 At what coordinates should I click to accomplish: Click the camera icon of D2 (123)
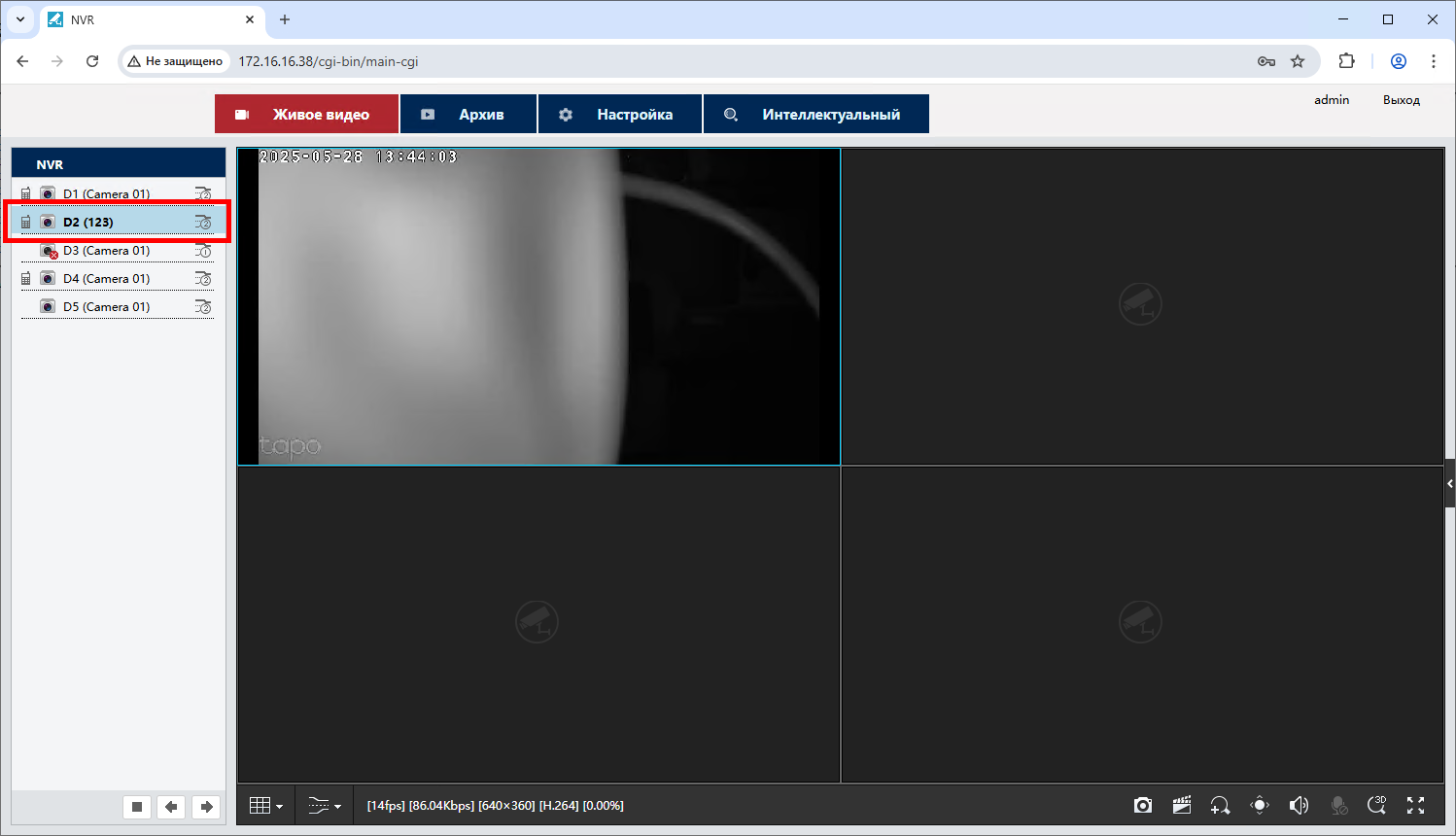pos(48,223)
